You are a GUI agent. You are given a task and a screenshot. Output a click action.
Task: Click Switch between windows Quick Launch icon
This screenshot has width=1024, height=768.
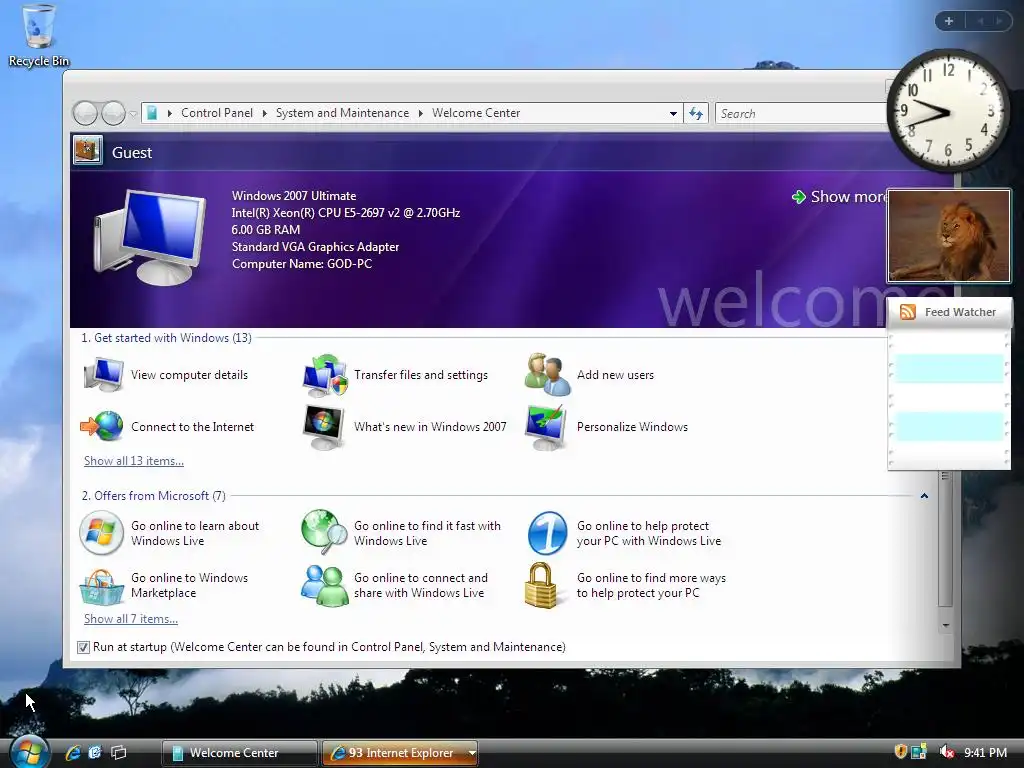tap(119, 752)
